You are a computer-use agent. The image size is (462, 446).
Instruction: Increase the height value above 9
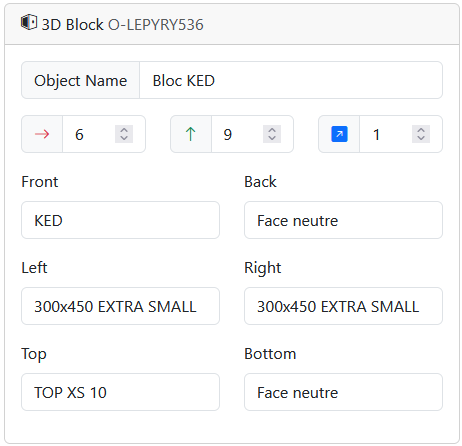pos(272,130)
